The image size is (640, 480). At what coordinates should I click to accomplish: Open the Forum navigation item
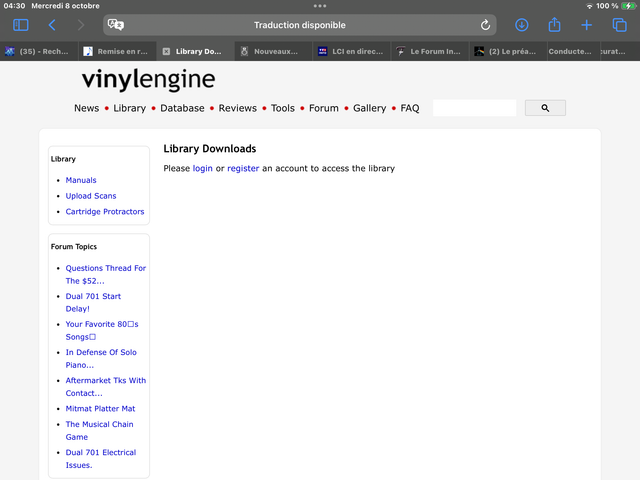(324, 108)
